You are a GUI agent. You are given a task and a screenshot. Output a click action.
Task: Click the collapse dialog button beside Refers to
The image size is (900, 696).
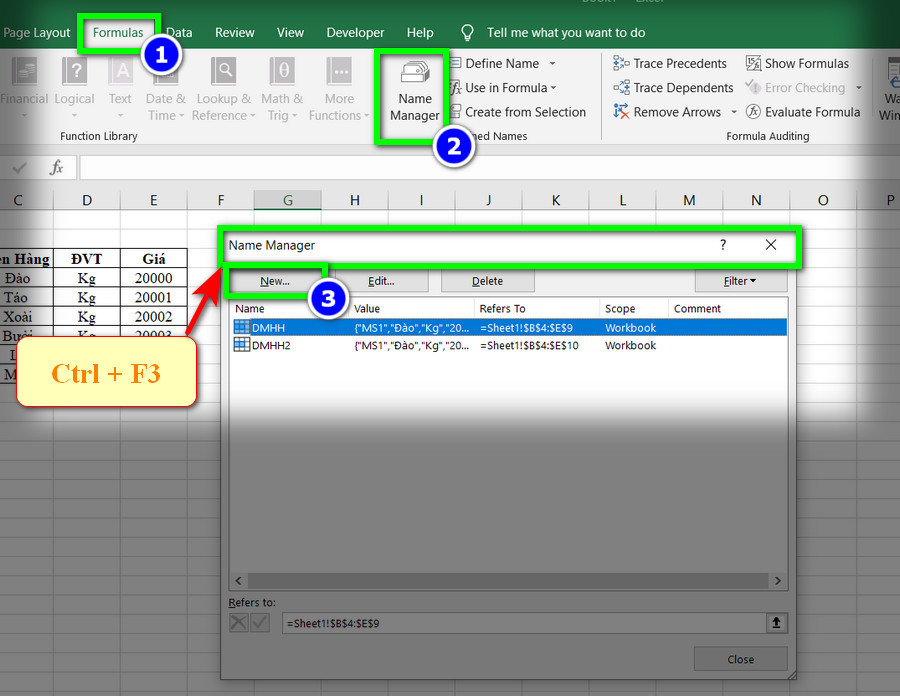point(776,623)
